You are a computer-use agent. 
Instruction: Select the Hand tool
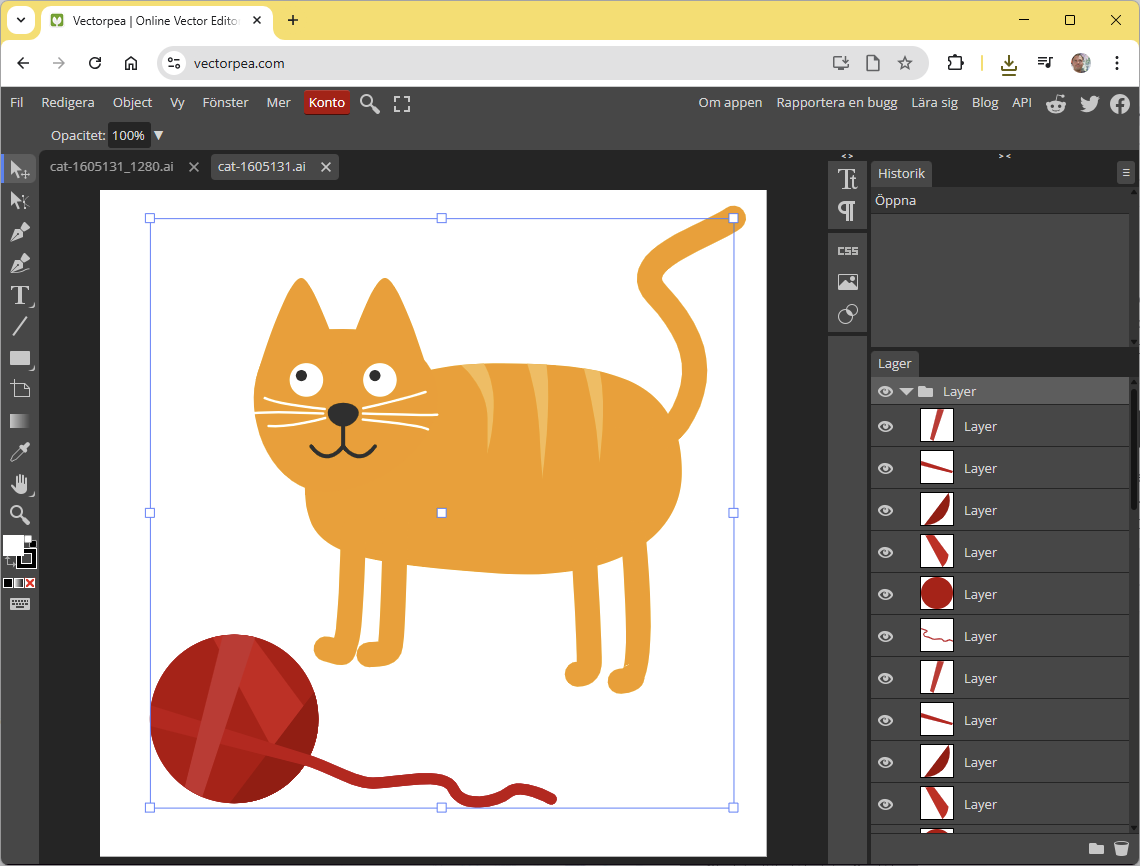point(20,484)
